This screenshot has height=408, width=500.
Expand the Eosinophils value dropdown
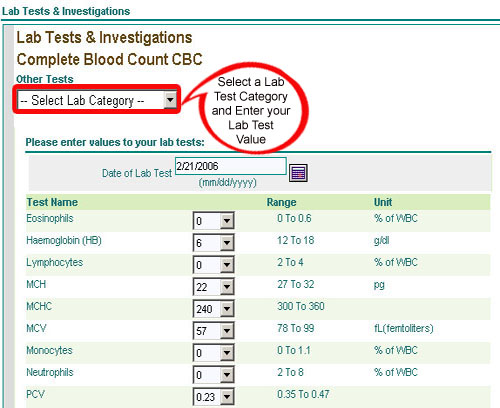click(213, 221)
